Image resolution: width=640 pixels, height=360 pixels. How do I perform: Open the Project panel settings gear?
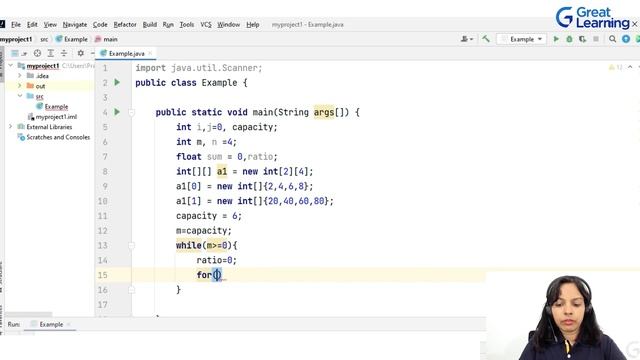pyautogui.click(x=81, y=53)
